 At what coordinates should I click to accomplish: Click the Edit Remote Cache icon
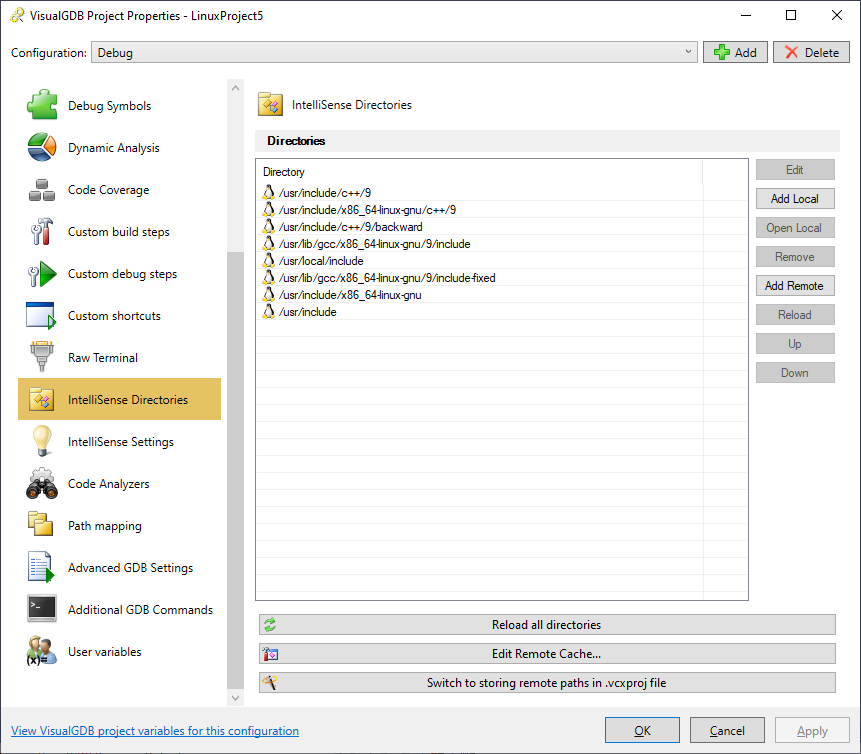point(270,654)
